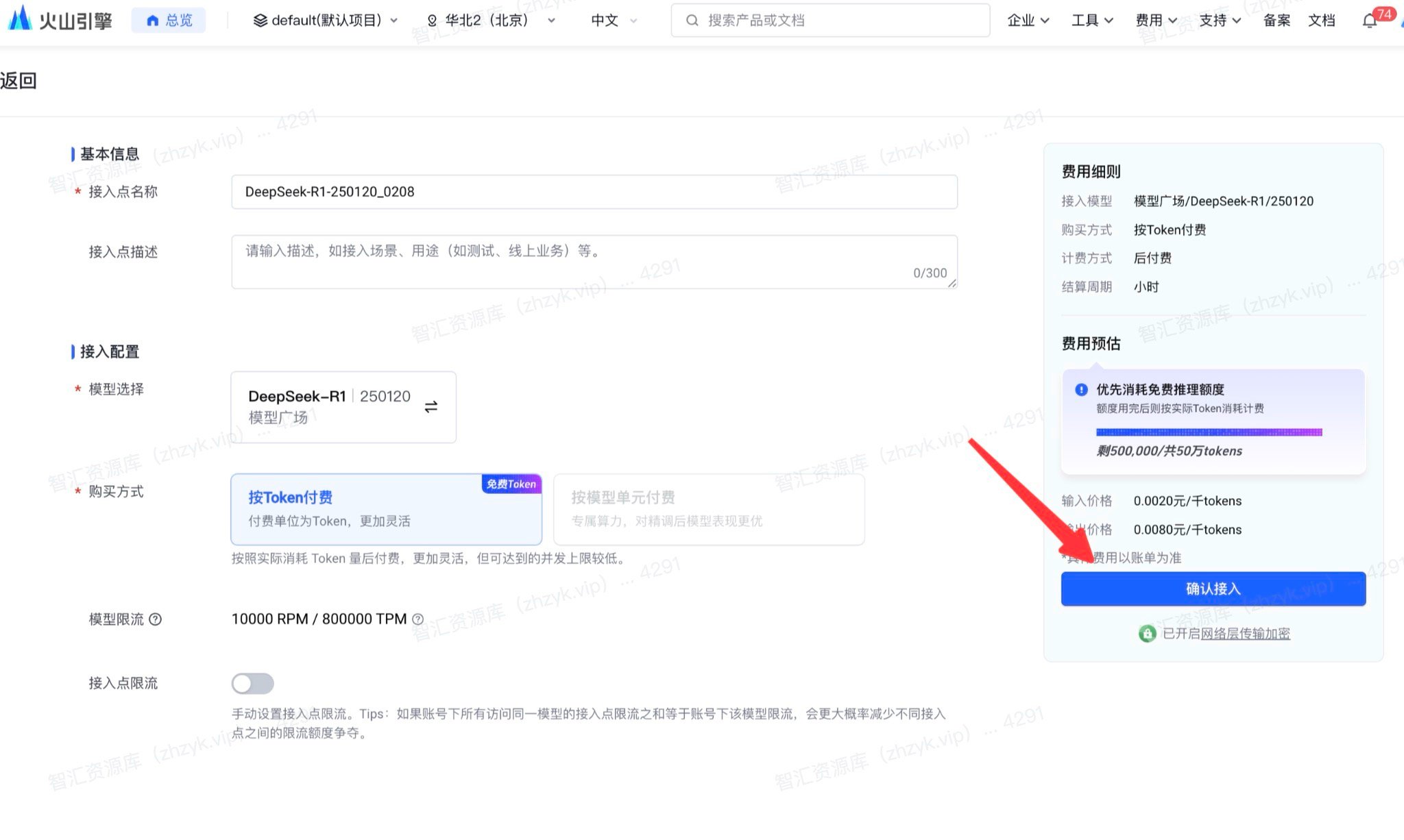Click the 火山引擎 logo
Screen dimensions: 1404x840
pos(60,20)
